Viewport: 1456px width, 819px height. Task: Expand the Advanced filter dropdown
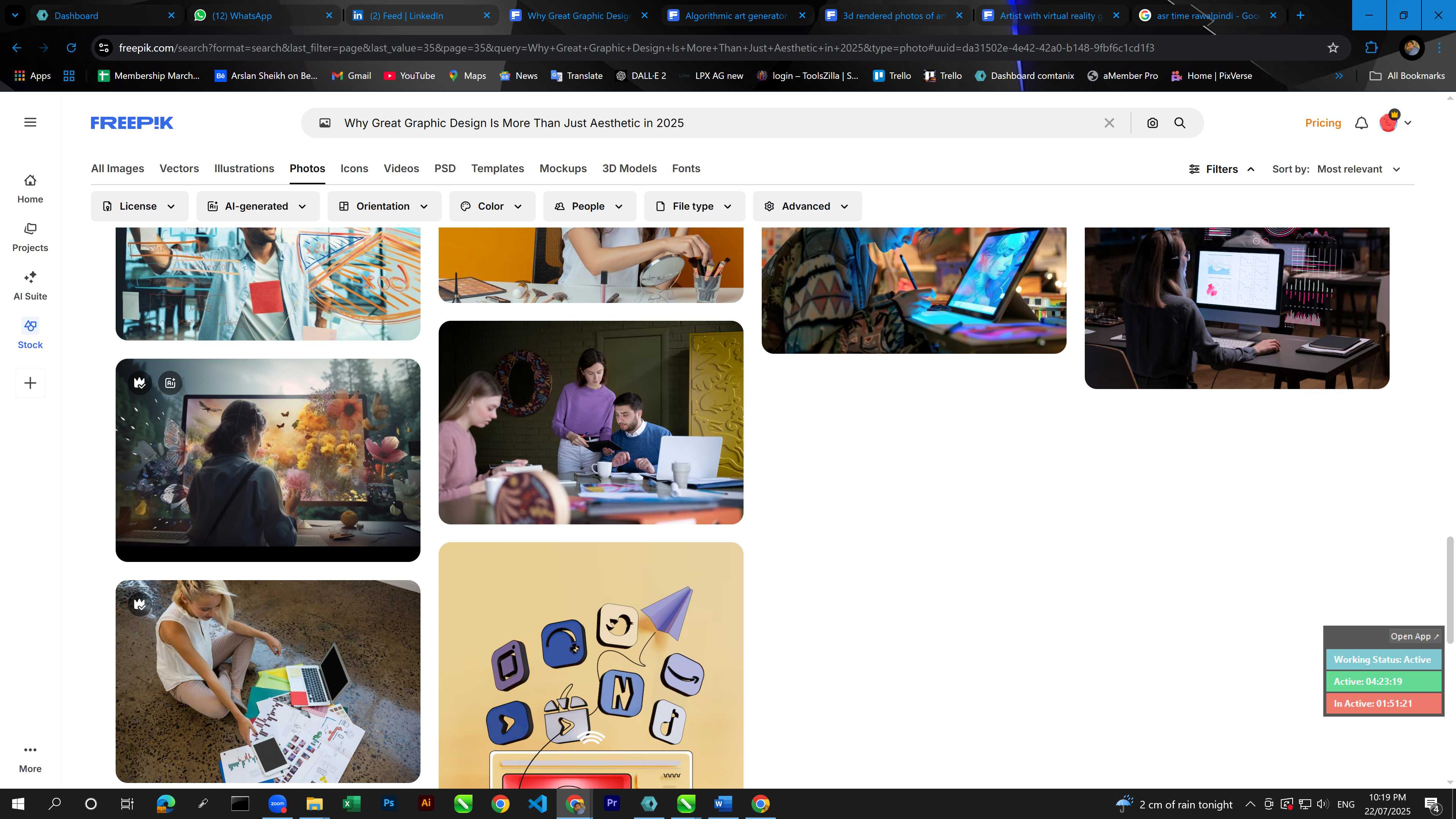[x=807, y=206]
